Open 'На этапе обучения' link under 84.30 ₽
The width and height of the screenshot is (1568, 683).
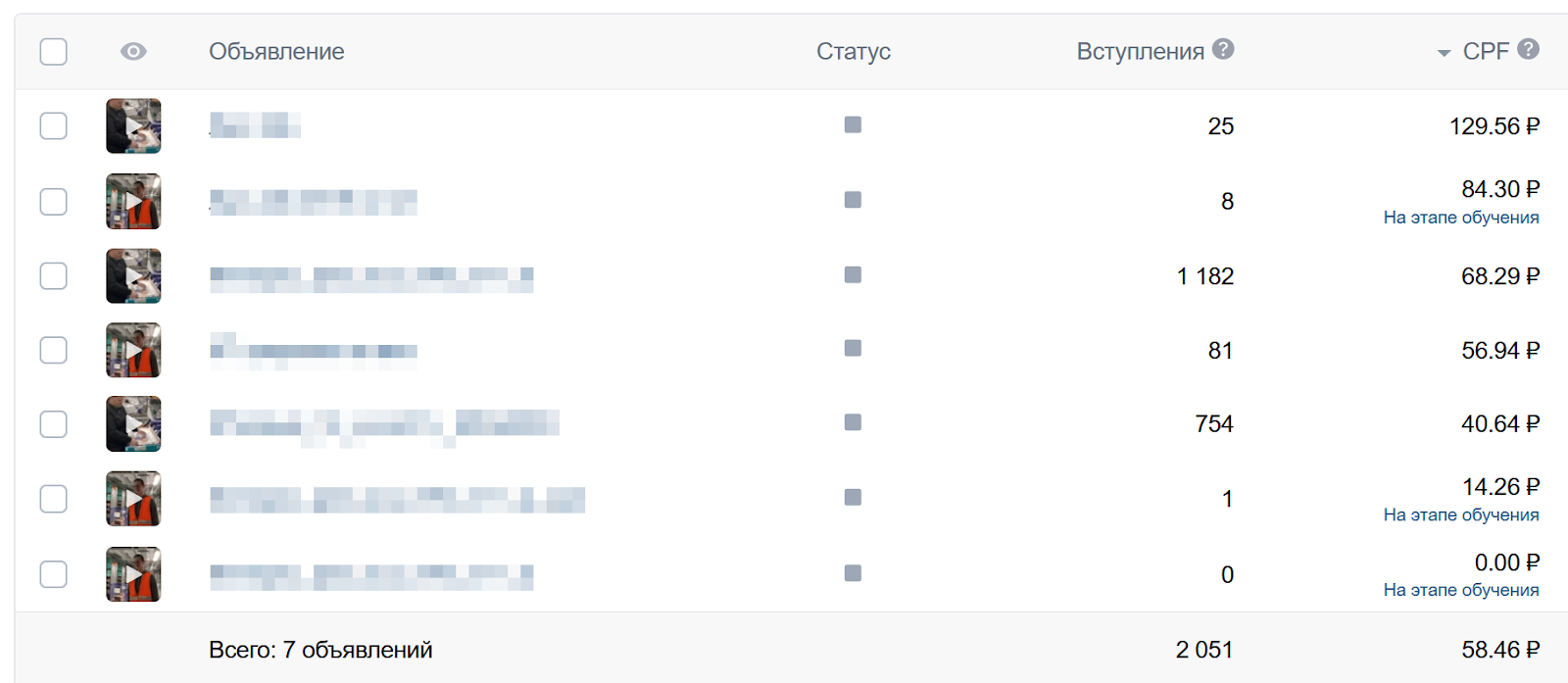(x=1460, y=218)
